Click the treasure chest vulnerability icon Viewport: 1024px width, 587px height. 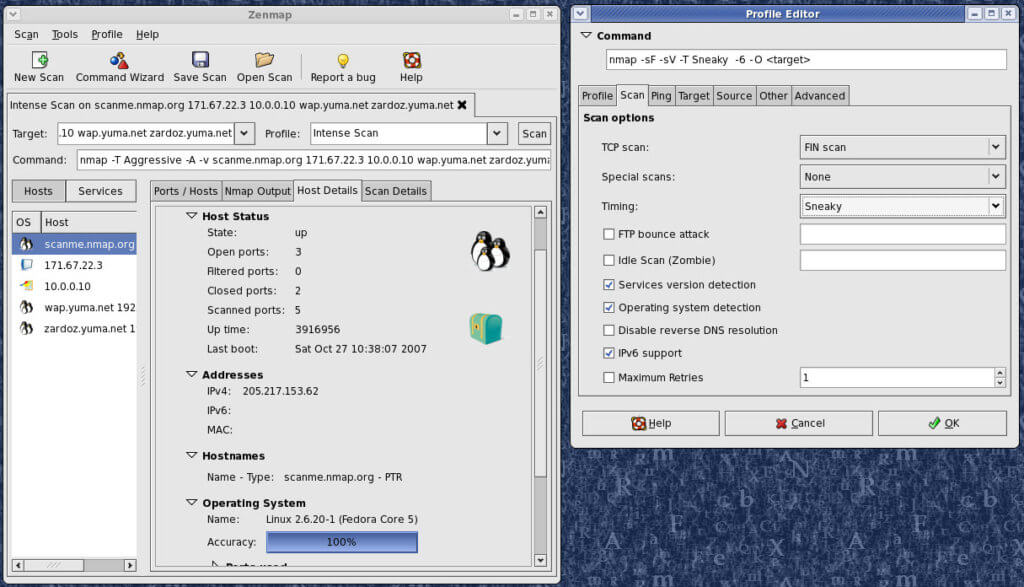(x=486, y=328)
